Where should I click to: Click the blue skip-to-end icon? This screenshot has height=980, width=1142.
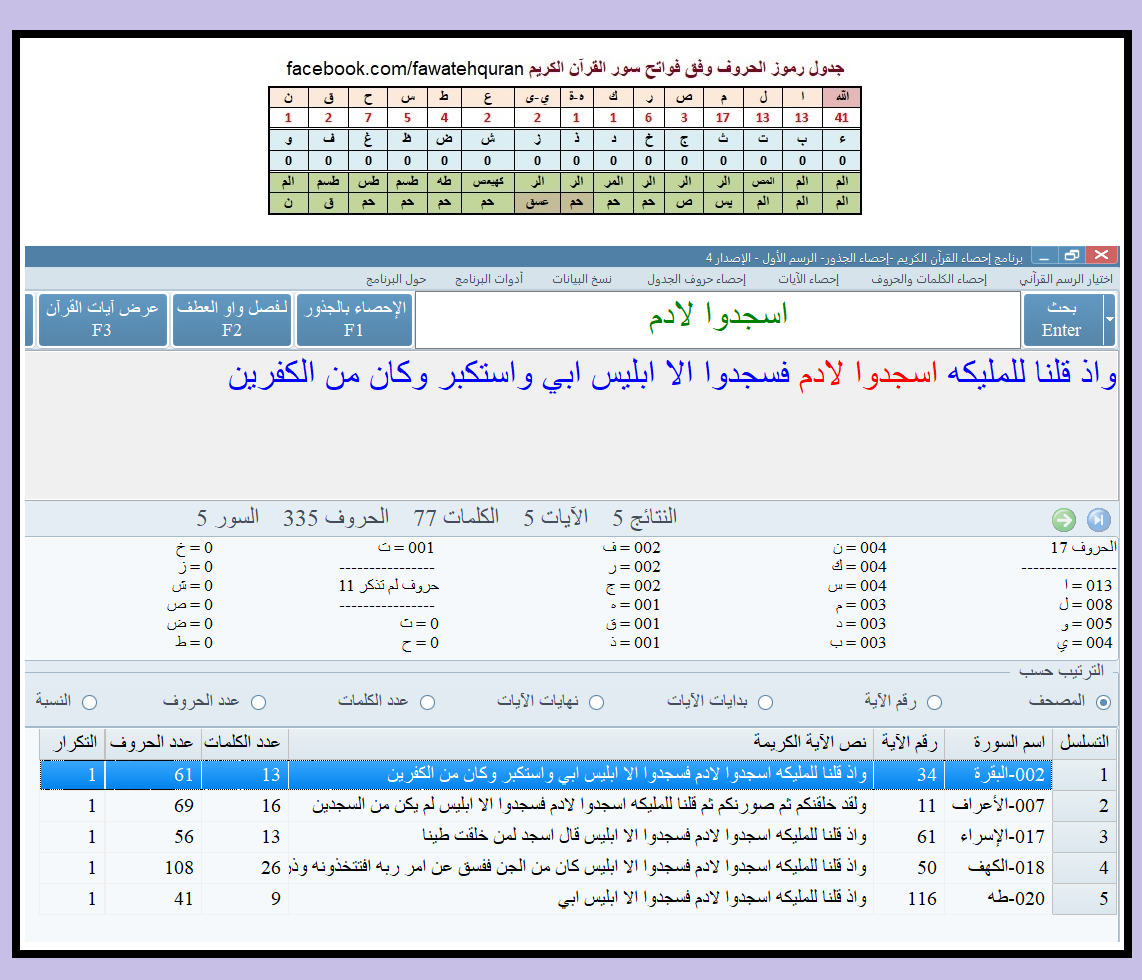(x=1098, y=520)
